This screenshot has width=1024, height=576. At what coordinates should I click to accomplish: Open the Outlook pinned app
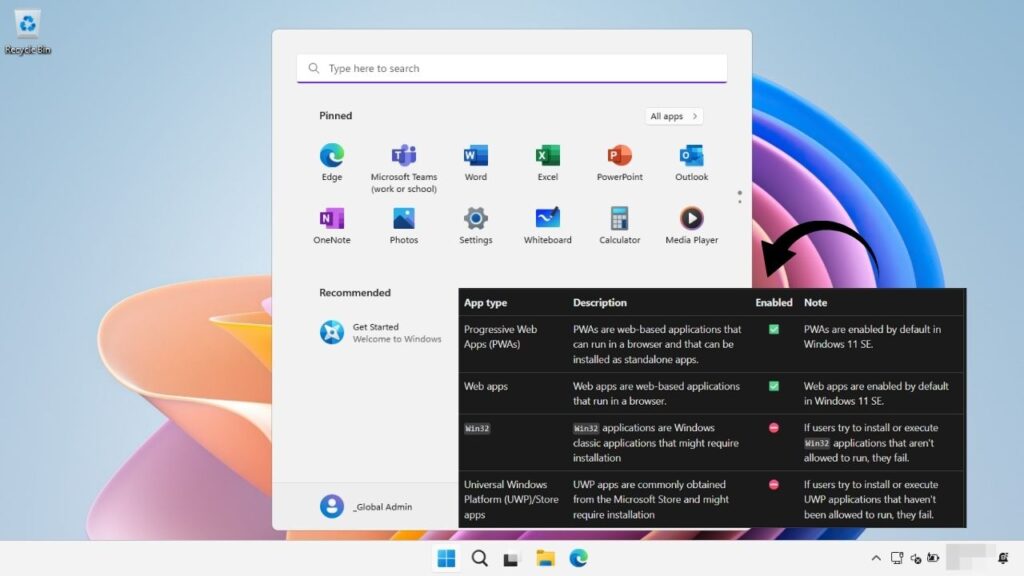pos(691,162)
